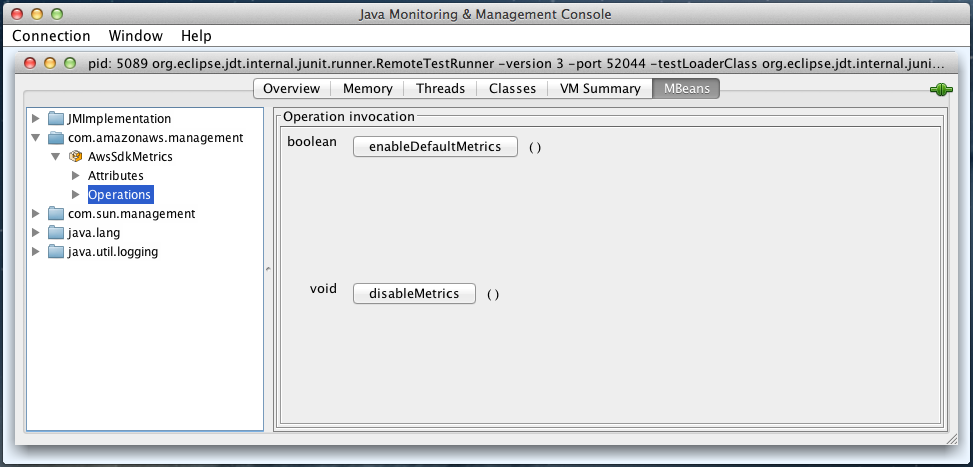The width and height of the screenshot is (973, 467).
Task: Invoke the enableDefaultMetrics operation
Action: coord(435,147)
